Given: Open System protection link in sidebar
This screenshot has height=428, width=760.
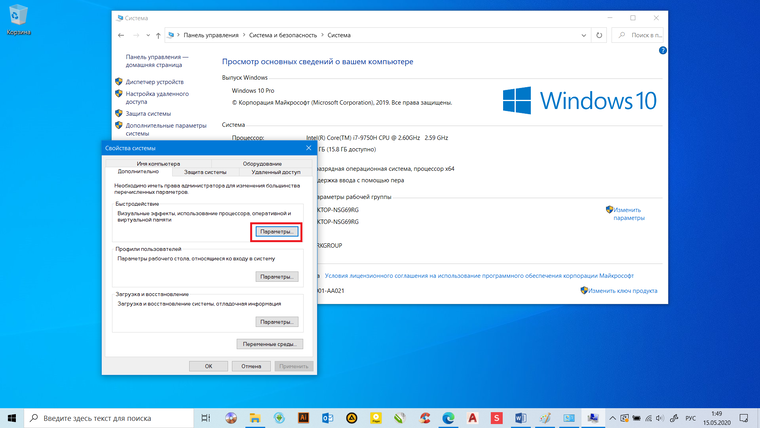Looking at the screenshot, I should point(148,113).
